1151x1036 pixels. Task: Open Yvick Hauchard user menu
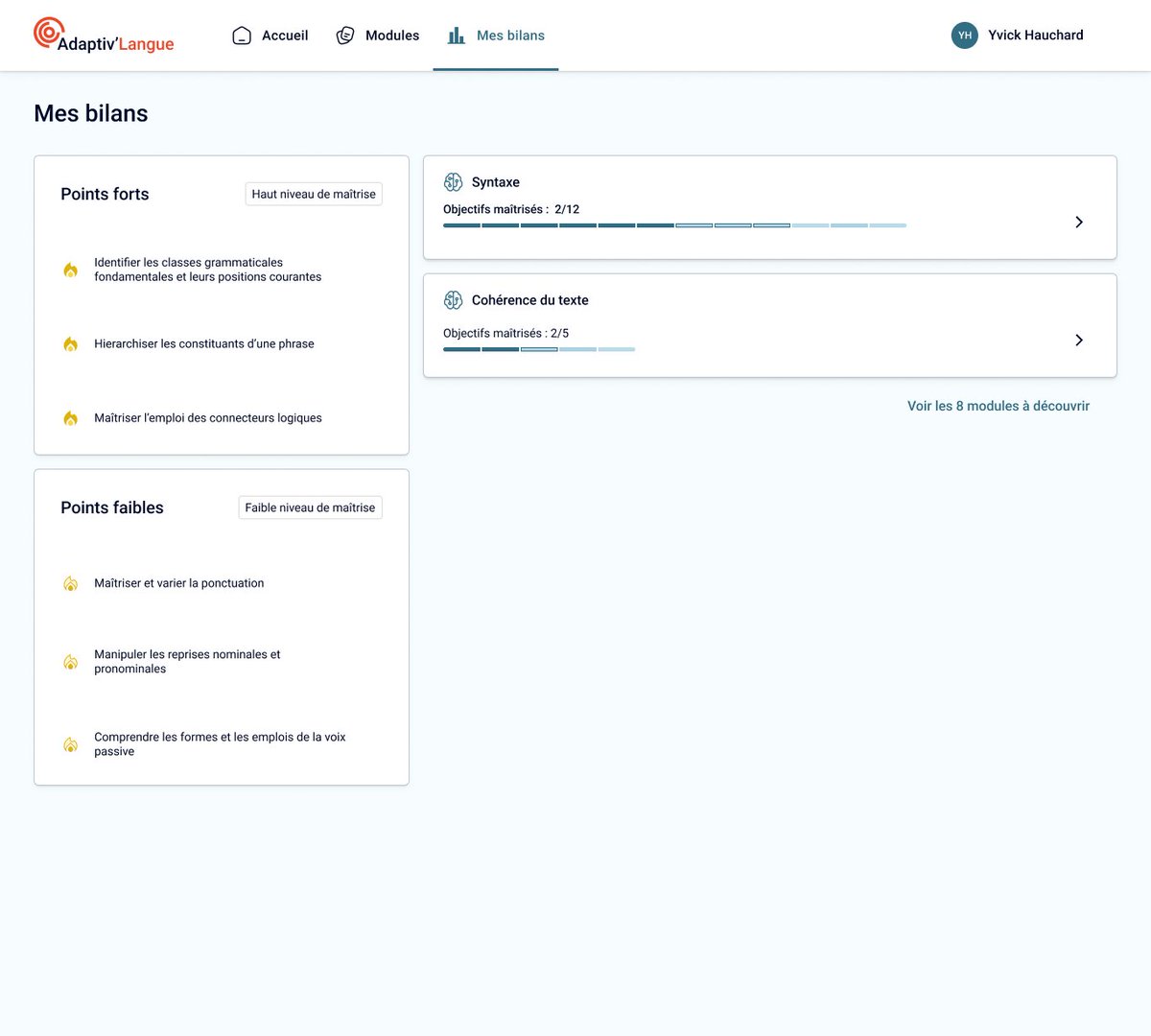coord(1018,35)
